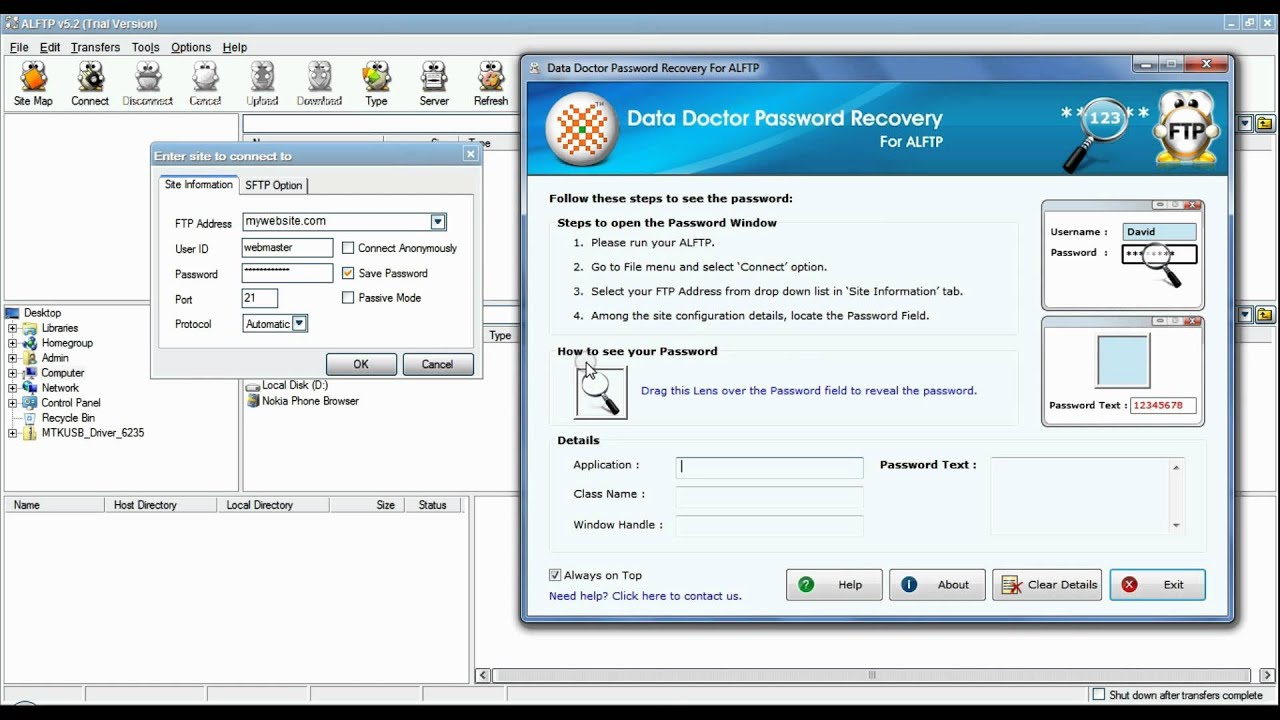This screenshot has height=720, width=1280.
Task: Open the Edit menu
Action: [50, 47]
